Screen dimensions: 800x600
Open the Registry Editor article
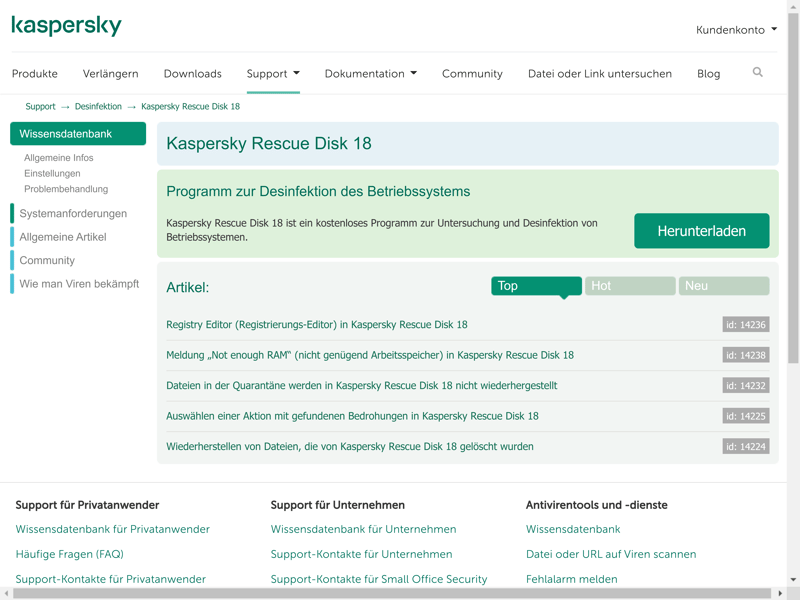[x=317, y=324]
